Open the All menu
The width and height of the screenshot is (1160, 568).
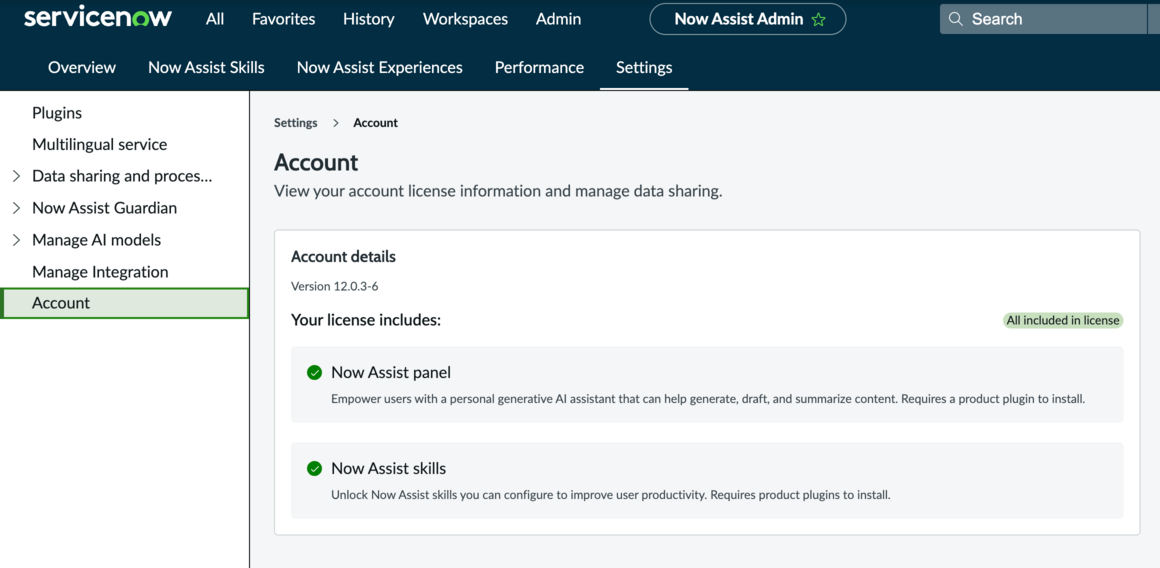(x=215, y=19)
